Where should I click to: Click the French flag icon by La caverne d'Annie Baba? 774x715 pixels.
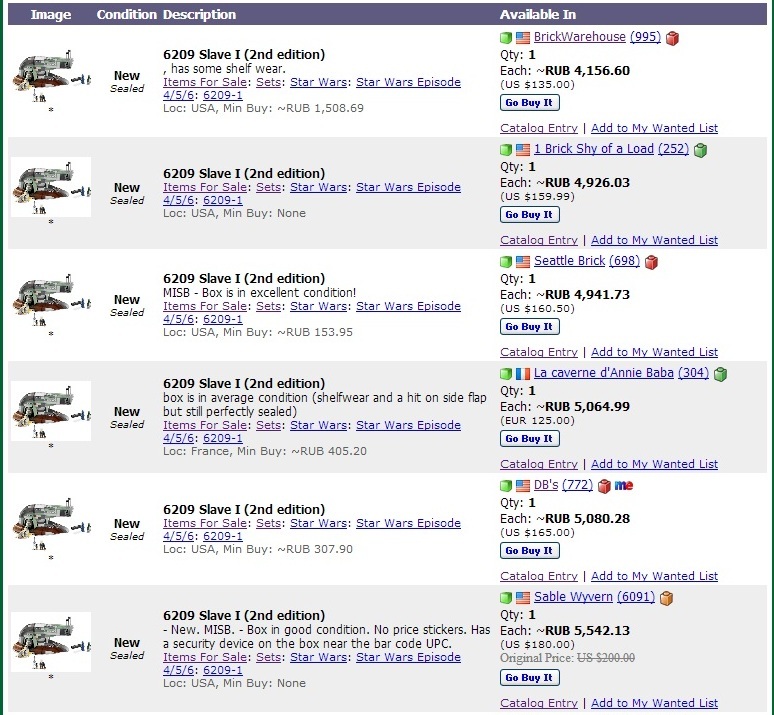[523, 374]
